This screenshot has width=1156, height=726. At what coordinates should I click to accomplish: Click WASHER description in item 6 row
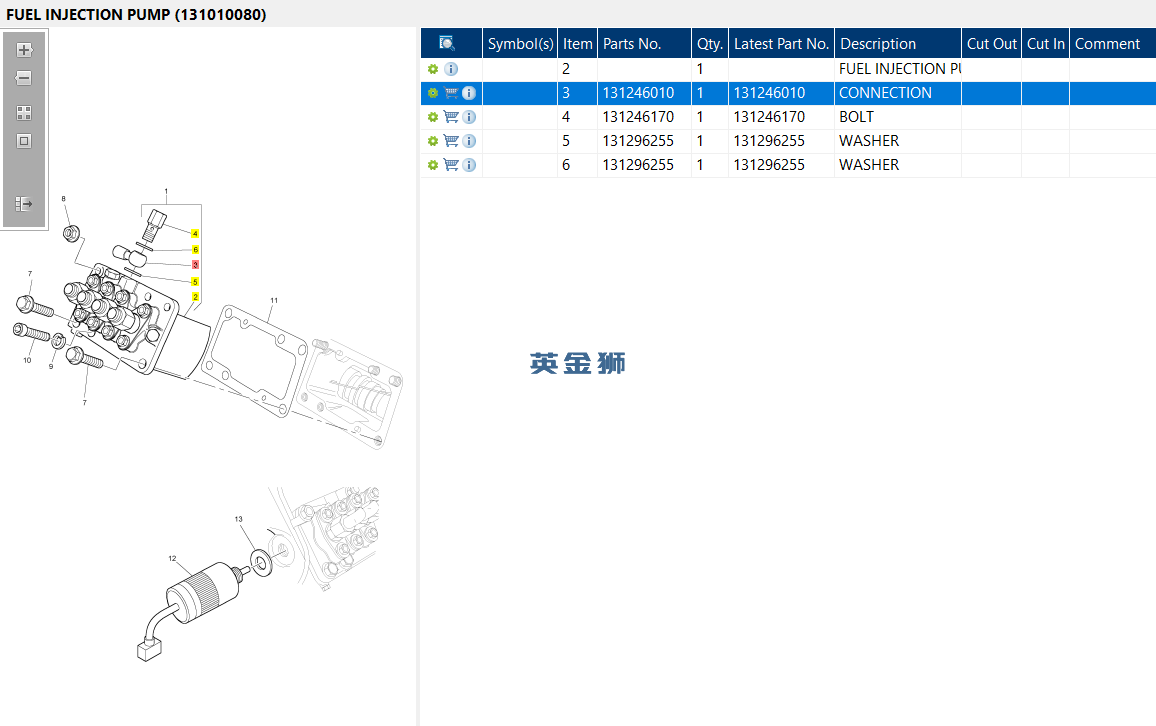click(898, 165)
